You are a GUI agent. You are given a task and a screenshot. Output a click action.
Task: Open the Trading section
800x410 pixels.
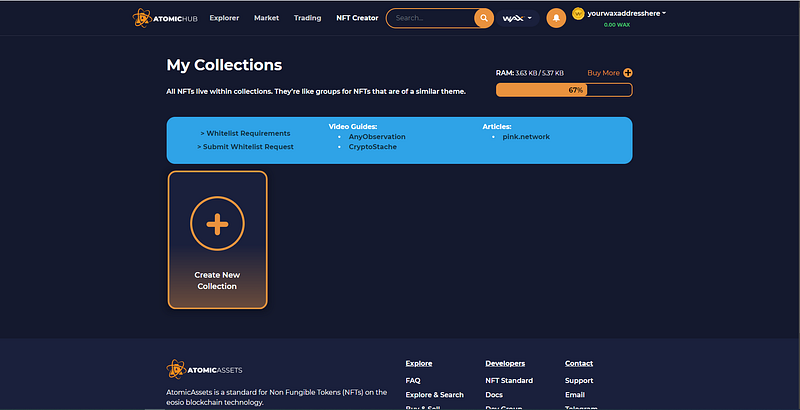(308, 18)
